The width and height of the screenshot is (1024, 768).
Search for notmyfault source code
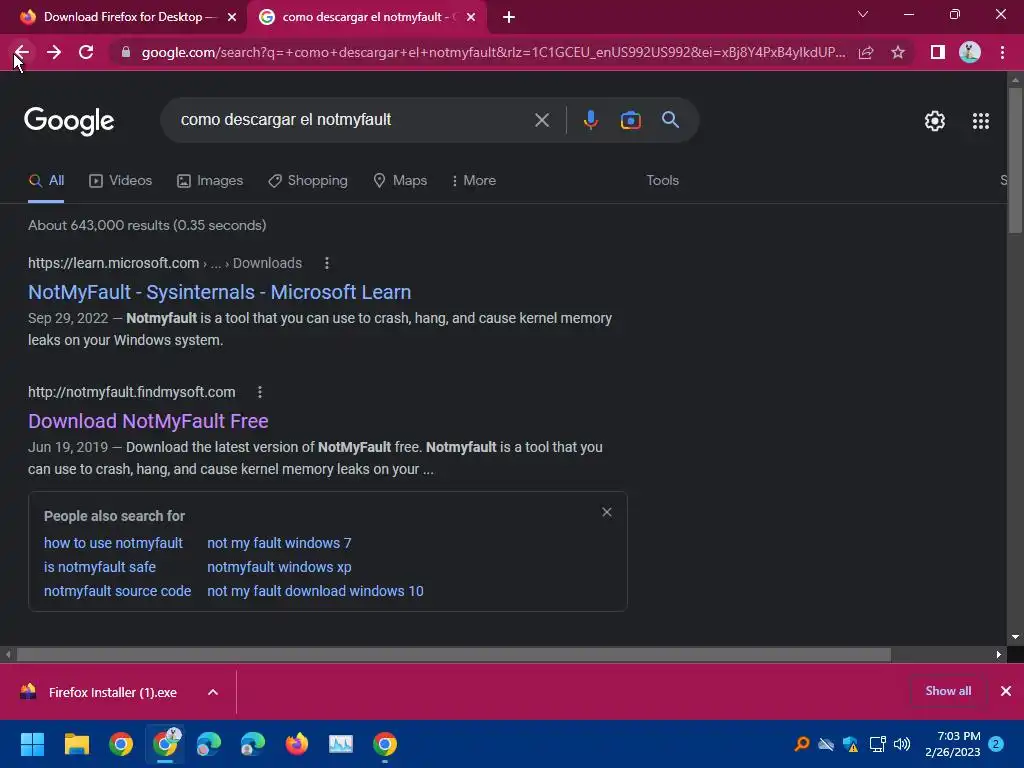tap(118, 591)
